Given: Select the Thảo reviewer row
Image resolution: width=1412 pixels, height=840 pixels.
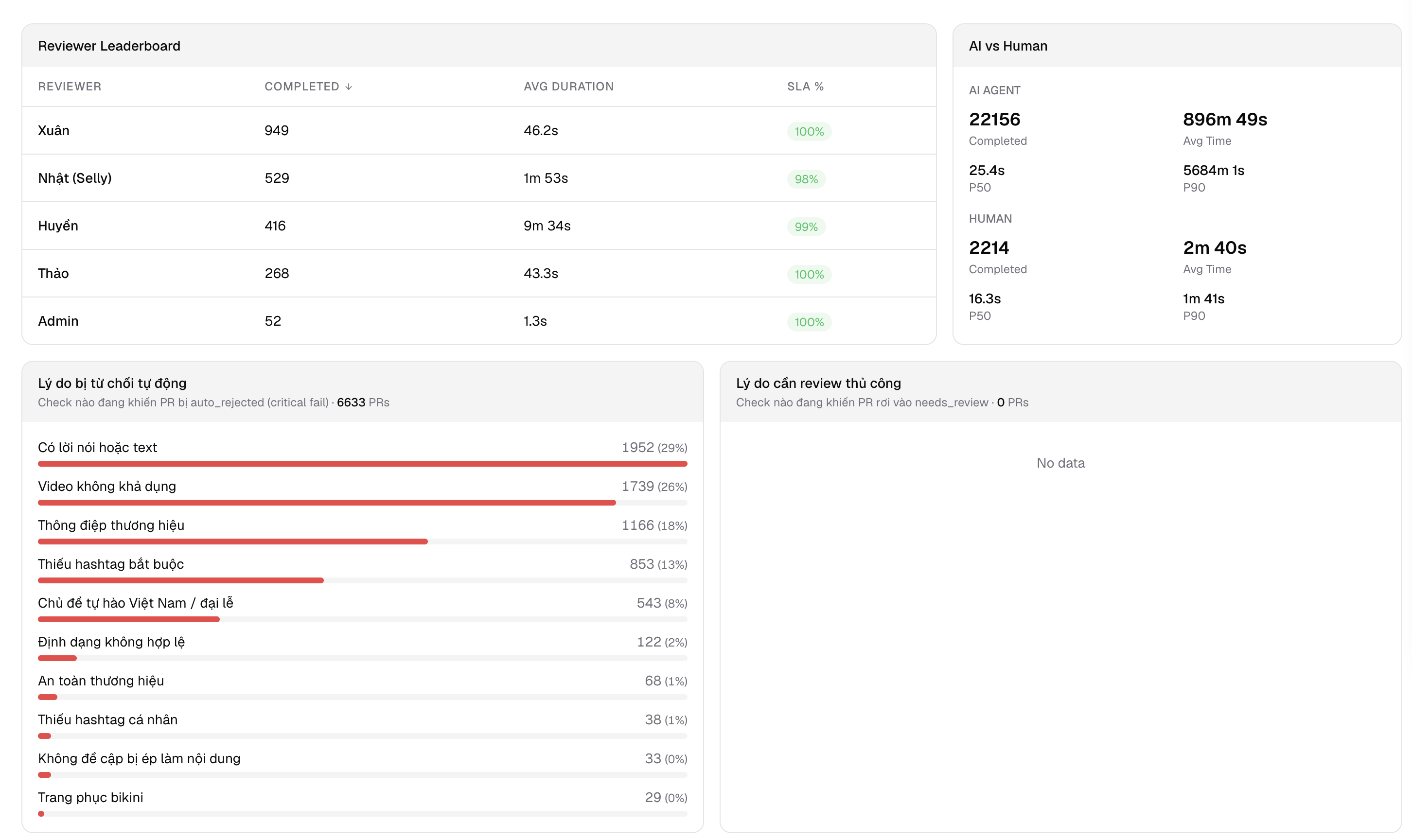Looking at the screenshot, I should [x=479, y=273].
